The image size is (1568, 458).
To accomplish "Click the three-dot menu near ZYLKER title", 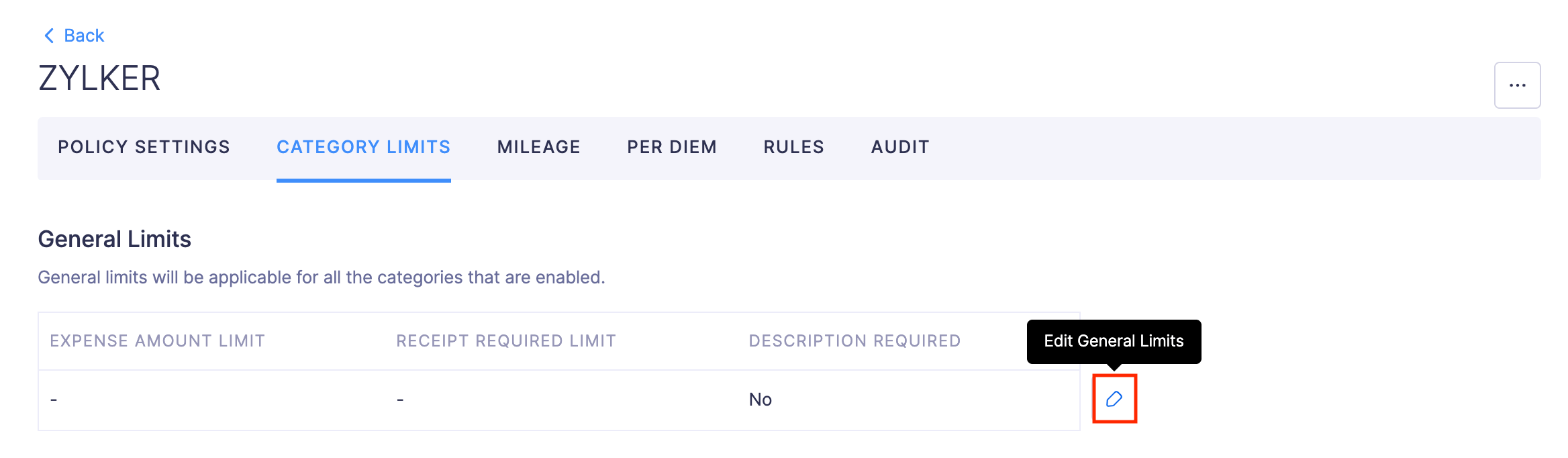I will click(x=1518, y=85).
